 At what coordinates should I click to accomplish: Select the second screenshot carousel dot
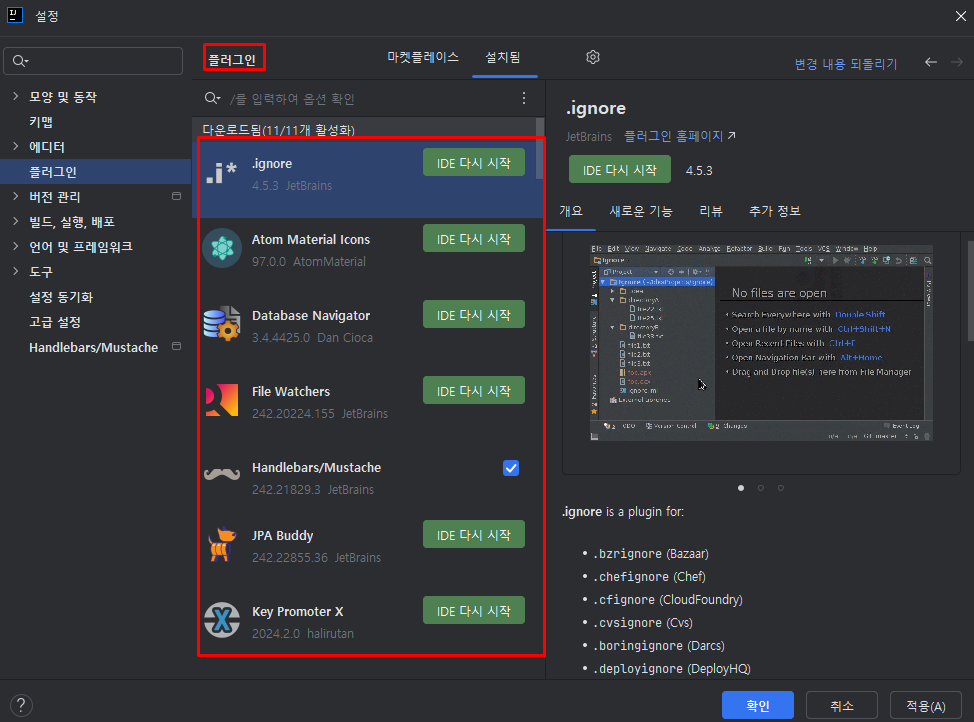click(x=760, y=488)
